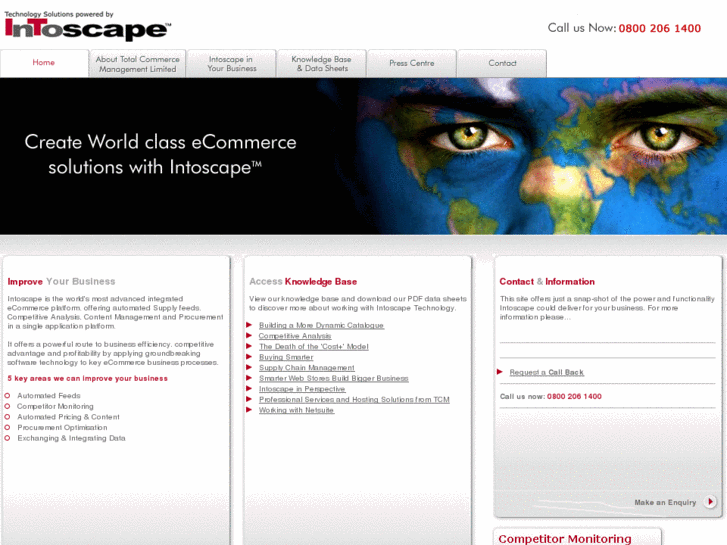Open the Competitive Analysis link
The image size is (727, 545).
(295, 336)
